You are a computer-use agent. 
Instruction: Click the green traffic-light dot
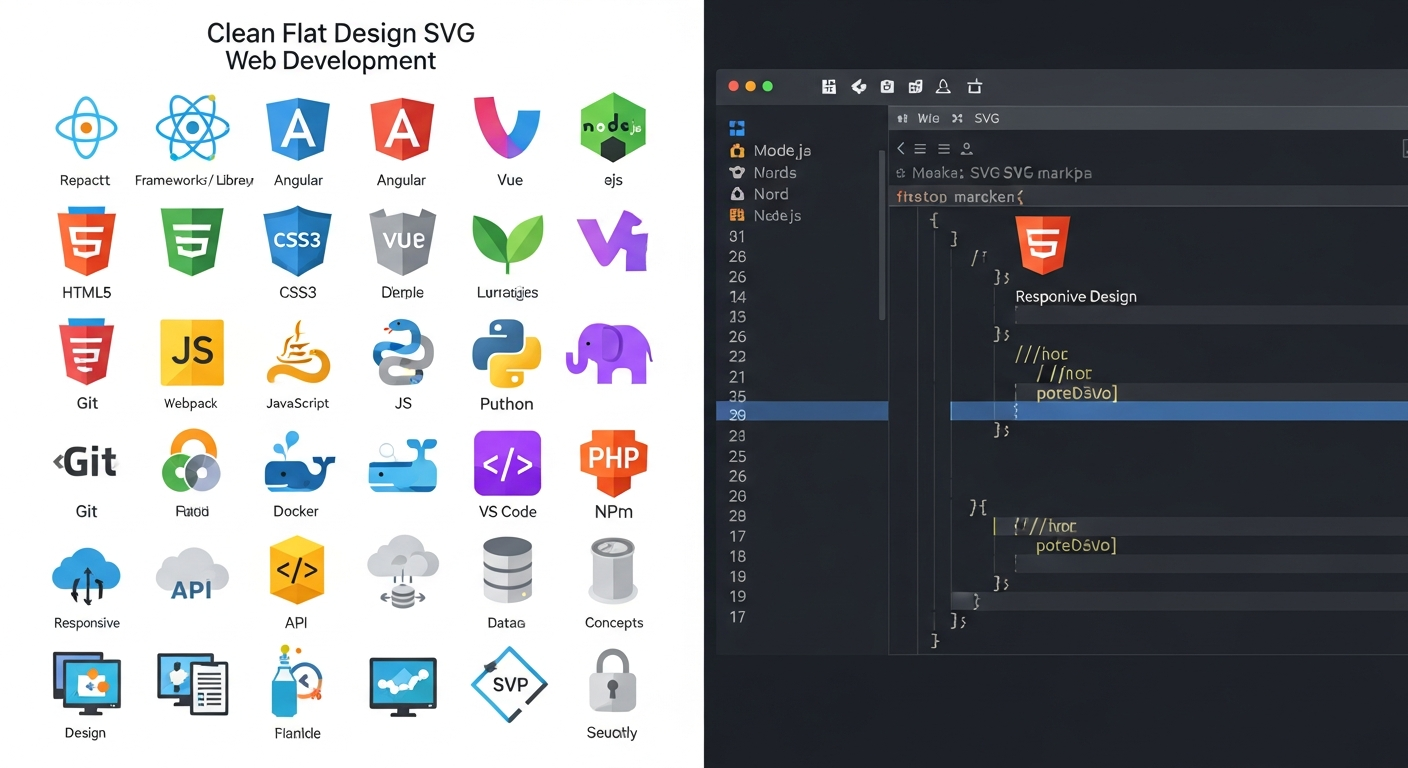768,87
